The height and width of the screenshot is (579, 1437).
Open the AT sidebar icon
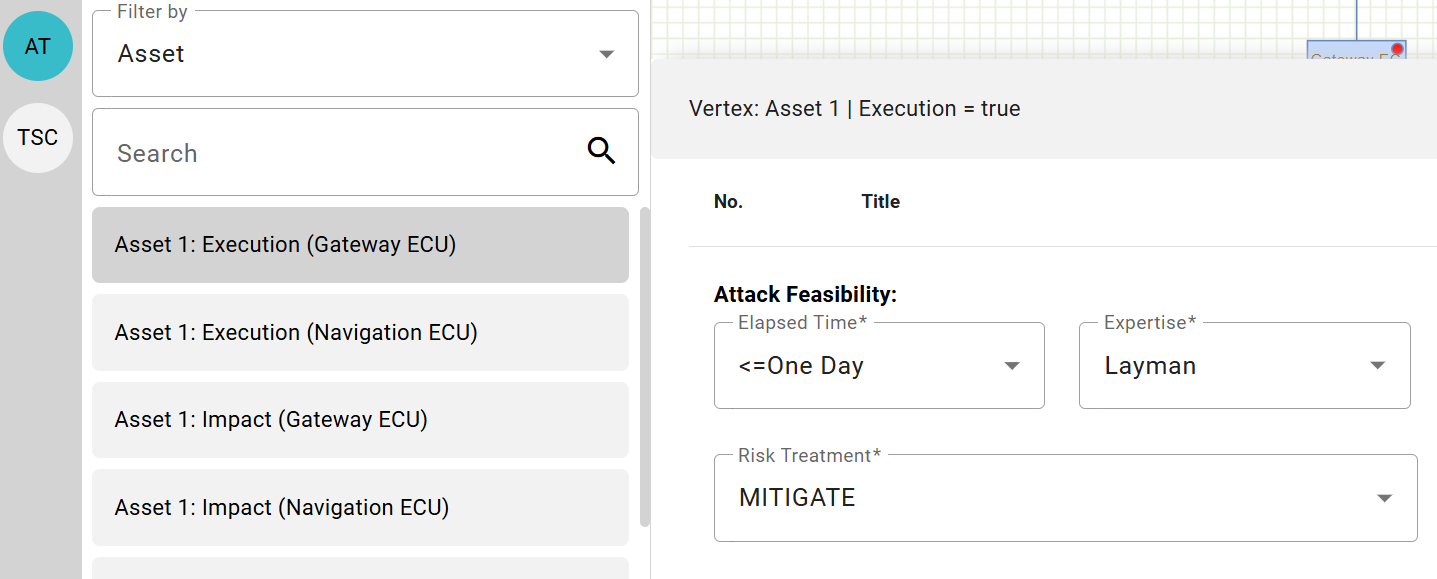click(x=38, y=46)
